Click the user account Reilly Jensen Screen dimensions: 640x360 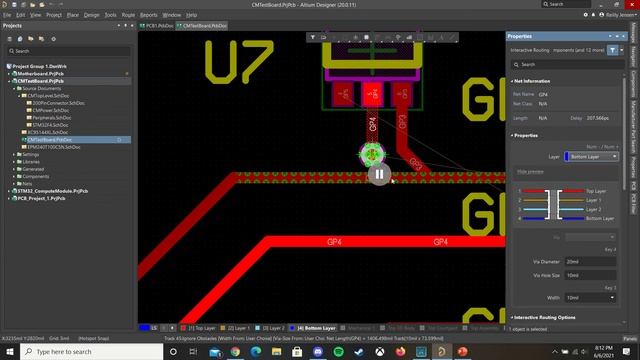point(618,15)
